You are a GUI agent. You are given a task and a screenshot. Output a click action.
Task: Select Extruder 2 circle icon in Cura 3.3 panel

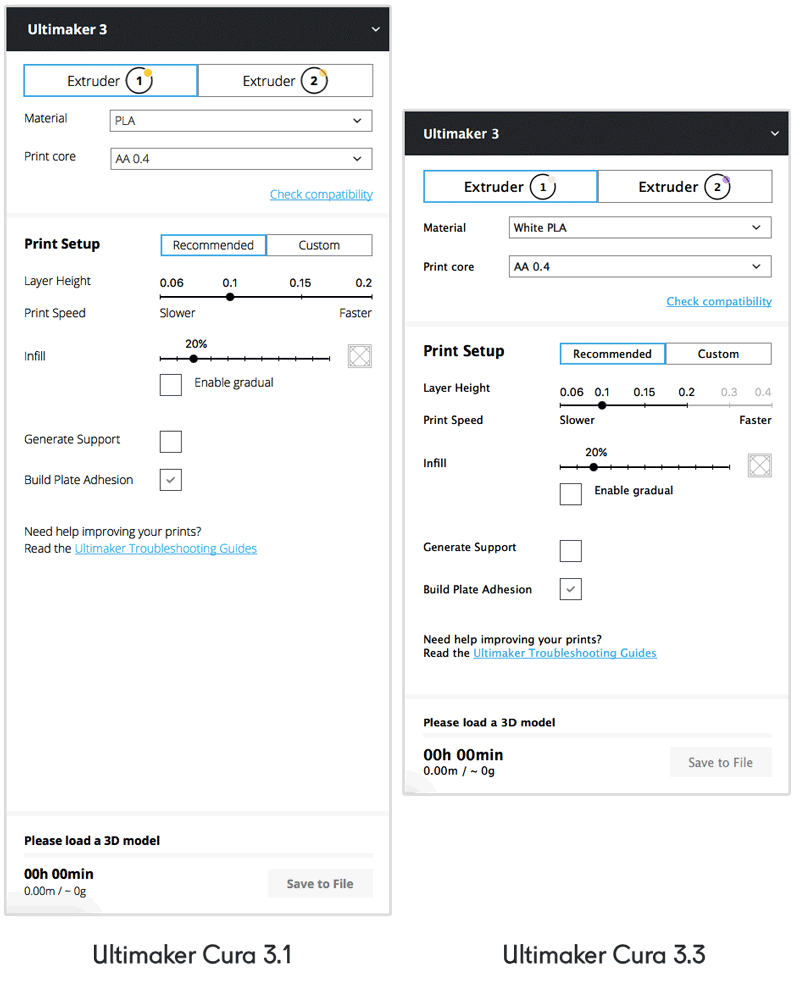click(717, 187)
